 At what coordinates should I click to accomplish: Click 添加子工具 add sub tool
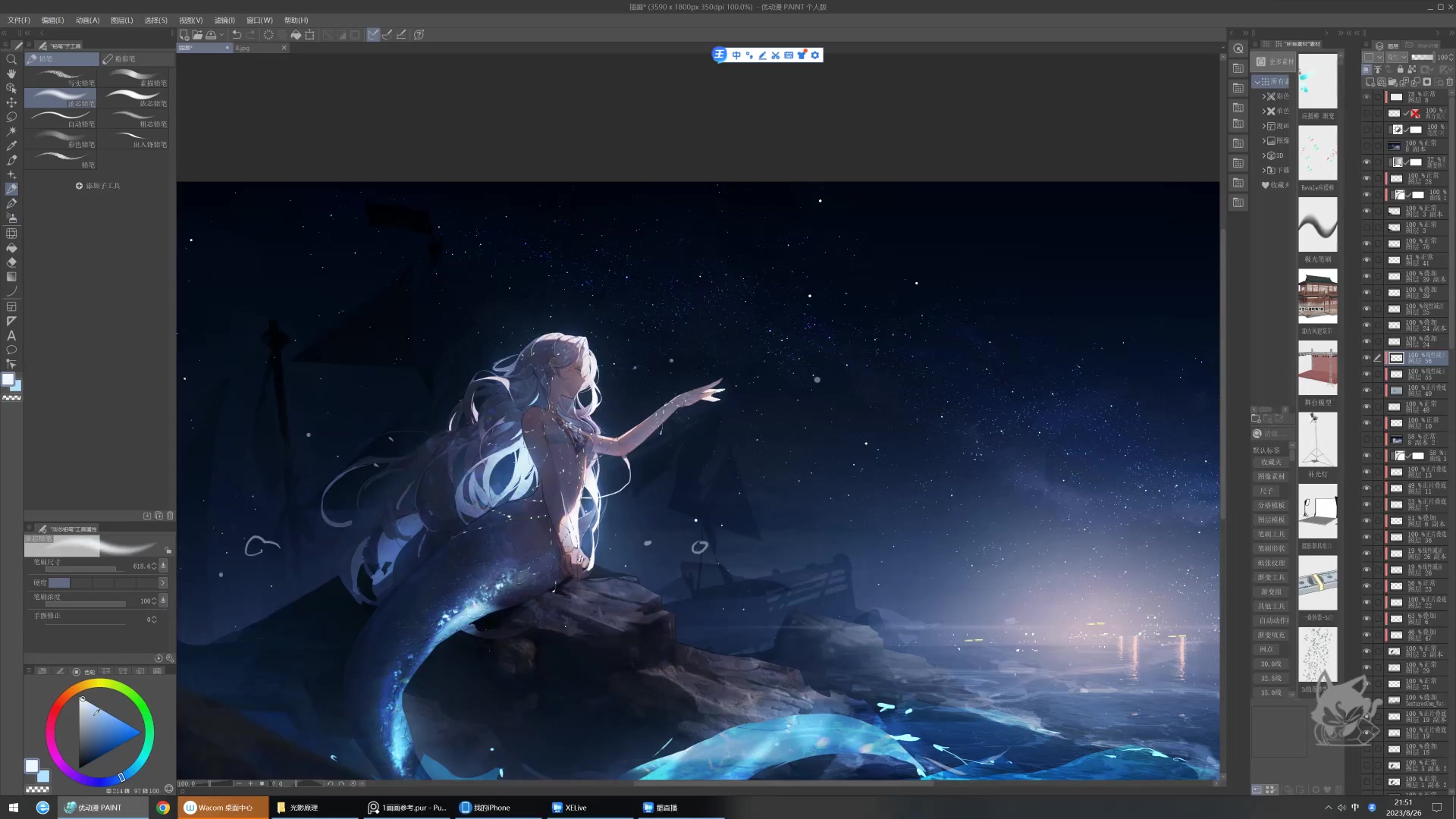pos(98,186)
